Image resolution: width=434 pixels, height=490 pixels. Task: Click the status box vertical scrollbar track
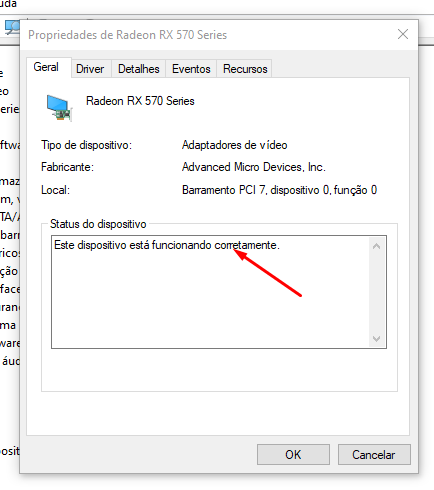377,292
